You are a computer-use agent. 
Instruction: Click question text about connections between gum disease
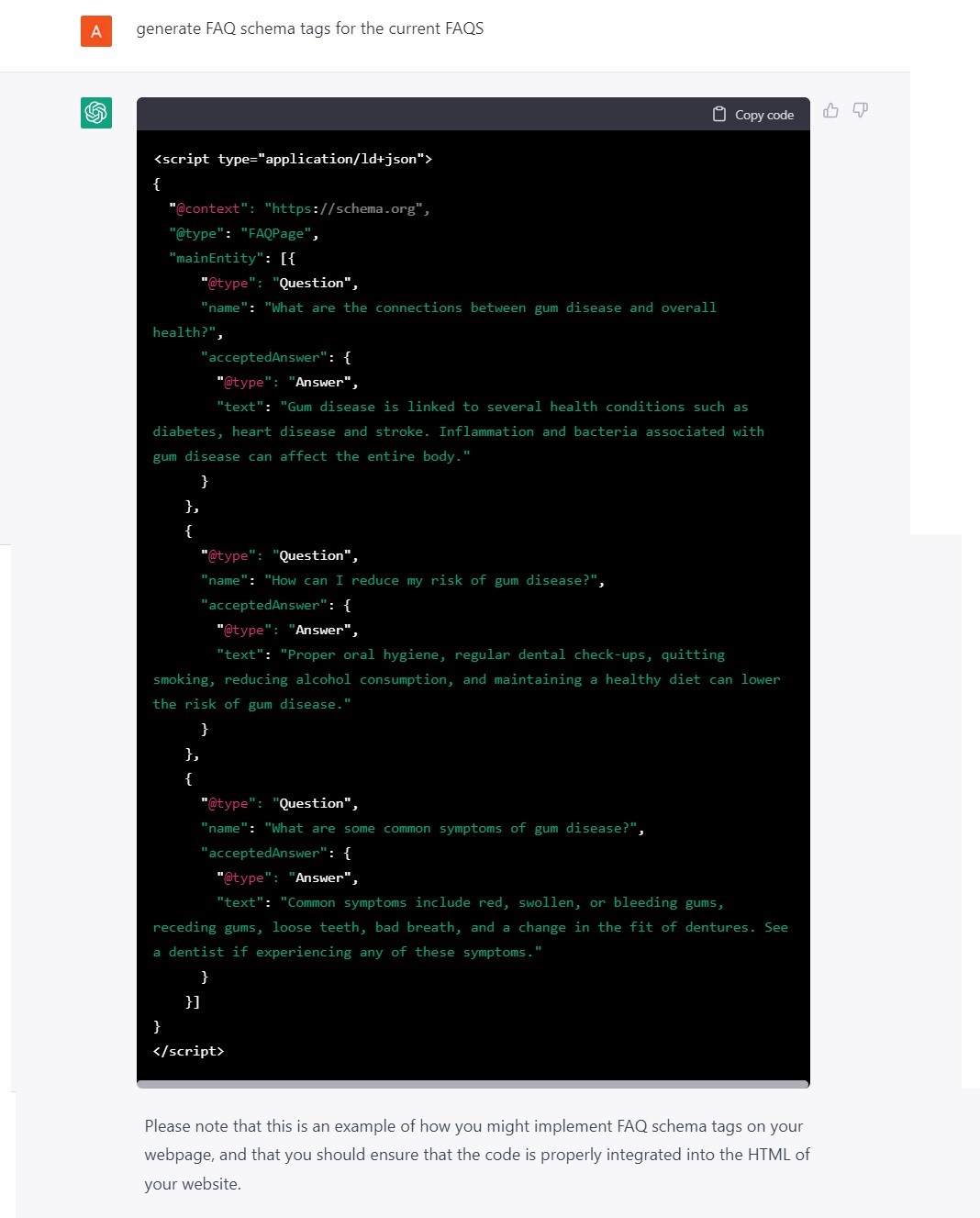click(435, 319)
